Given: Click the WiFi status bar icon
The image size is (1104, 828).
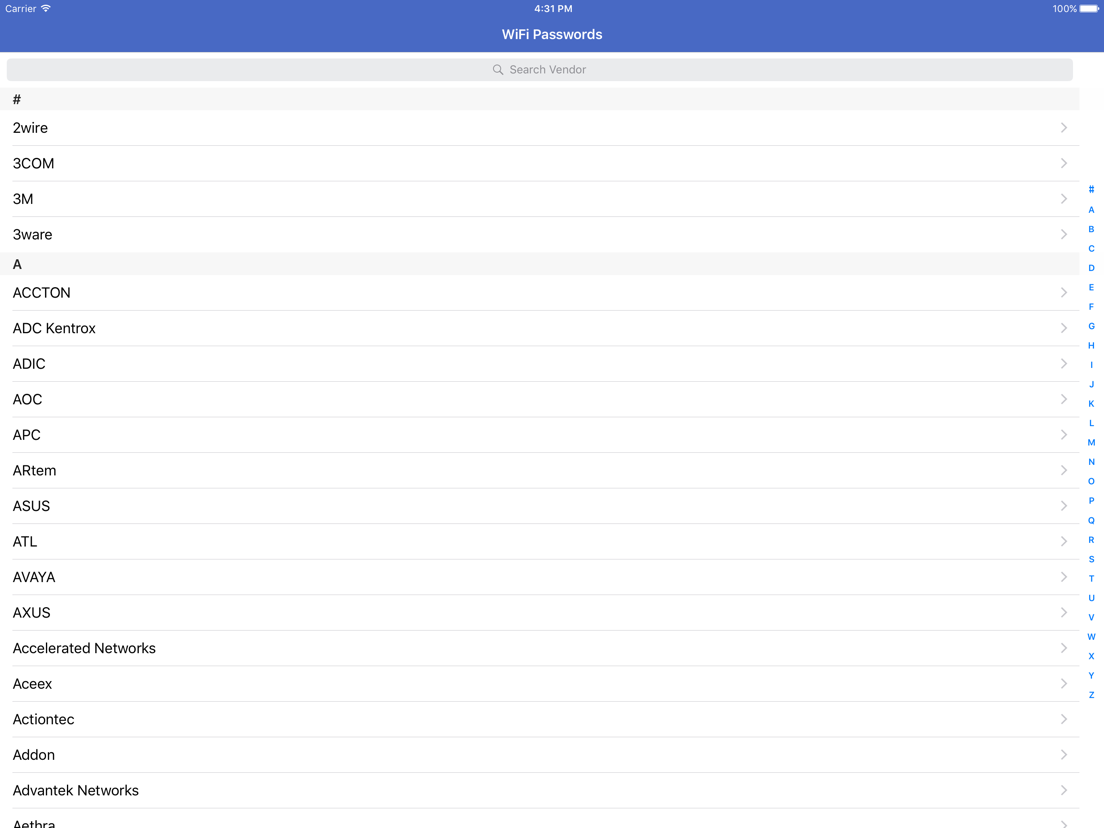Looking at the screenshot, I should coord(46,8).
